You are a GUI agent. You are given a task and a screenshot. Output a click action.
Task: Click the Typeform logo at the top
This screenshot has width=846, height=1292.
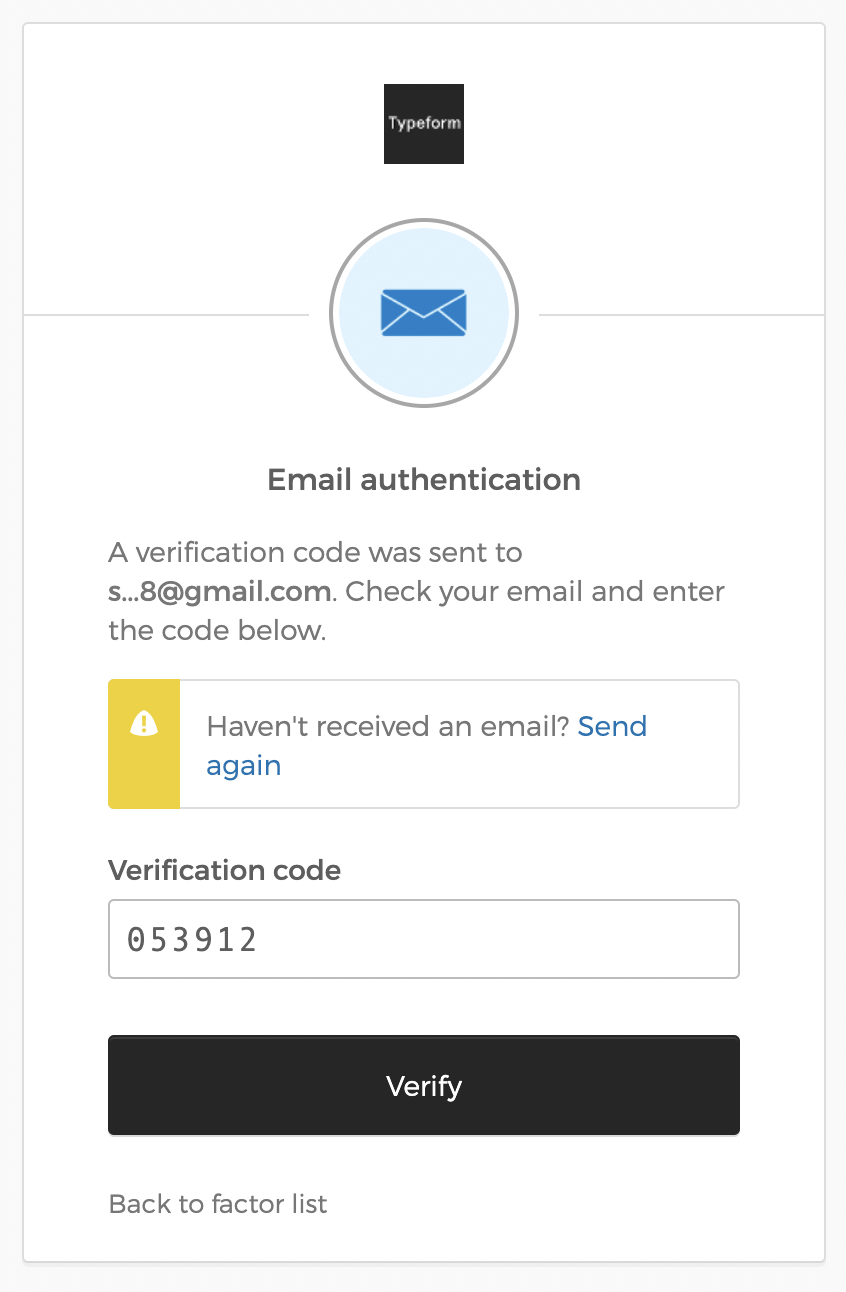(424, 124)
